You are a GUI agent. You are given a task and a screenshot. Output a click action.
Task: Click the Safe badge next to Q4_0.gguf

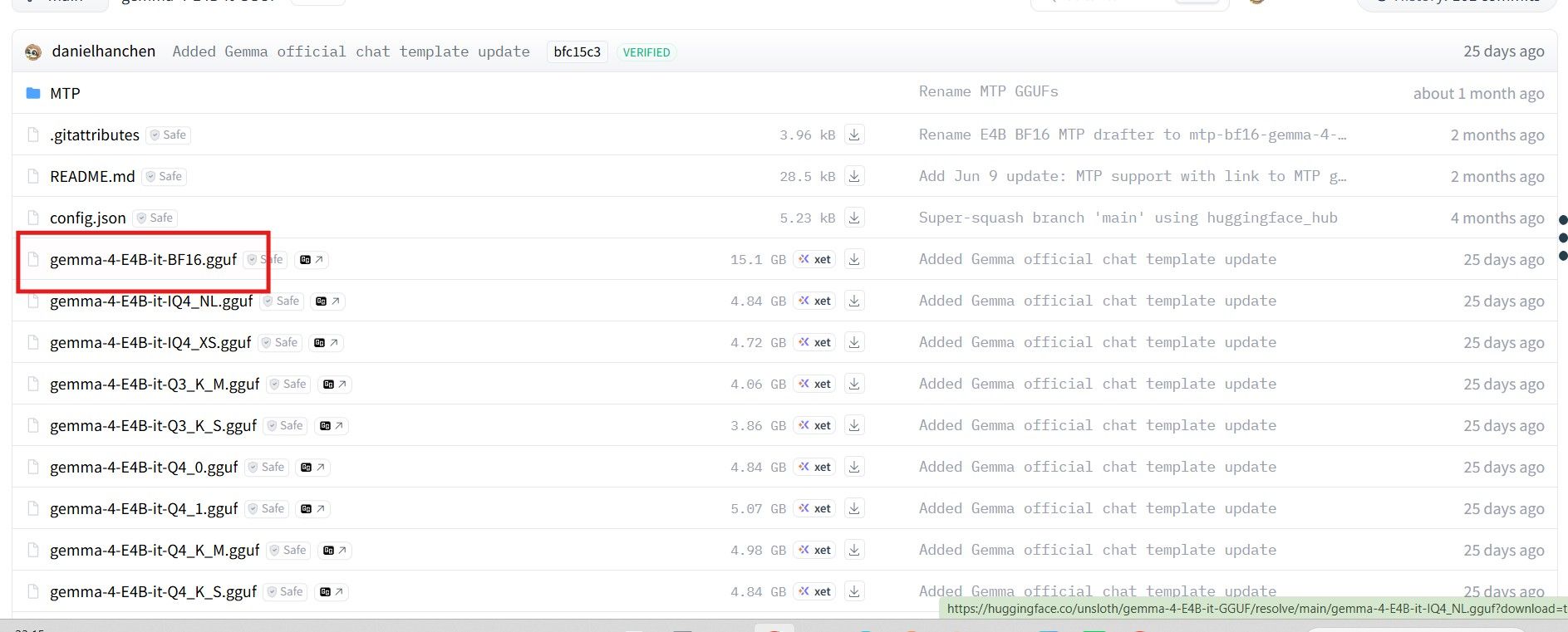tap(267, 467)
